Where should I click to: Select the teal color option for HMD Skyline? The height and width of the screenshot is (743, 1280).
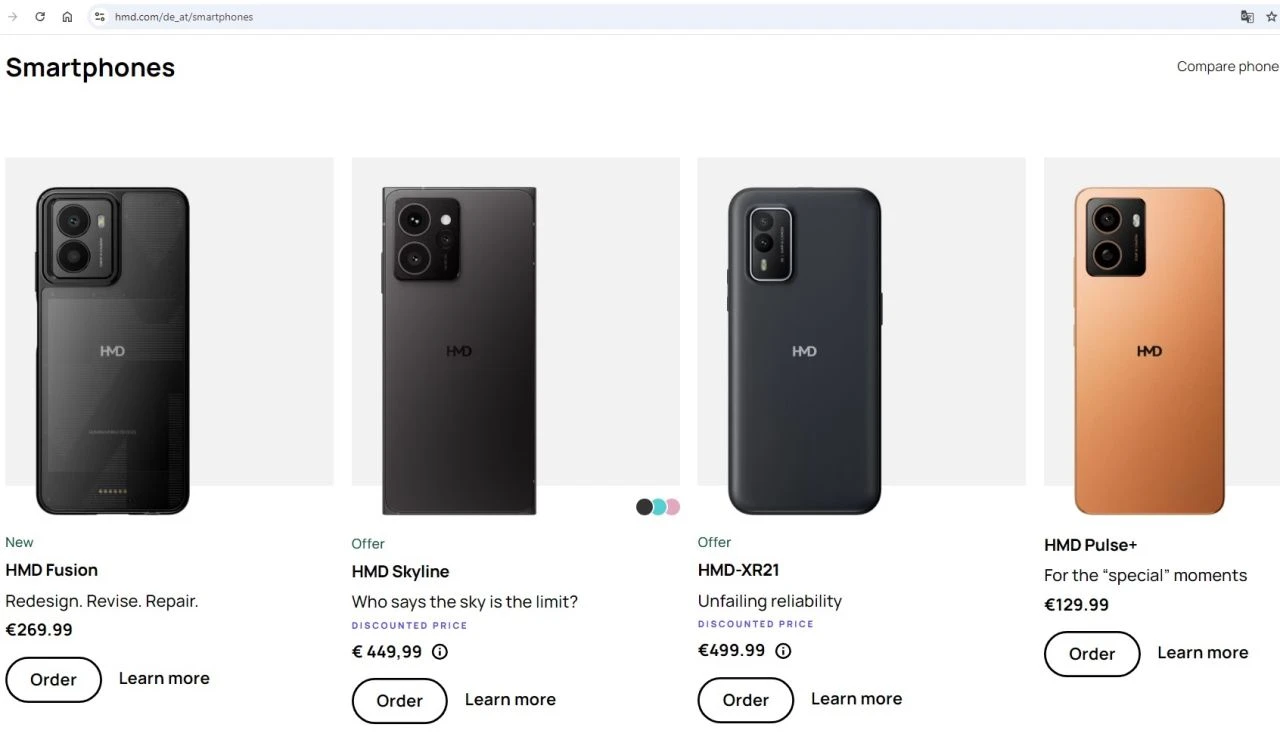[x=657, y=507]
